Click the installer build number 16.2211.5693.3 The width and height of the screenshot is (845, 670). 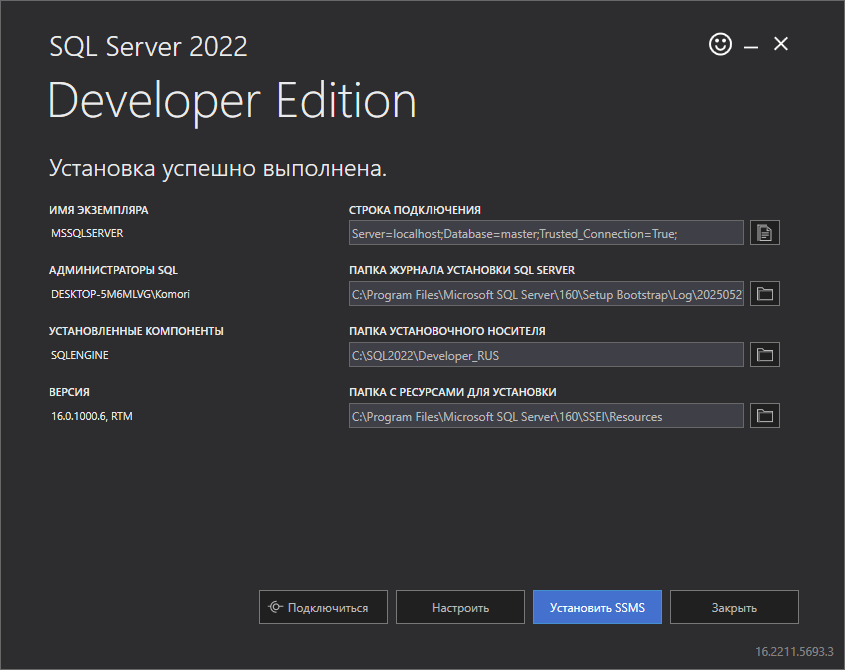point(794,650)
